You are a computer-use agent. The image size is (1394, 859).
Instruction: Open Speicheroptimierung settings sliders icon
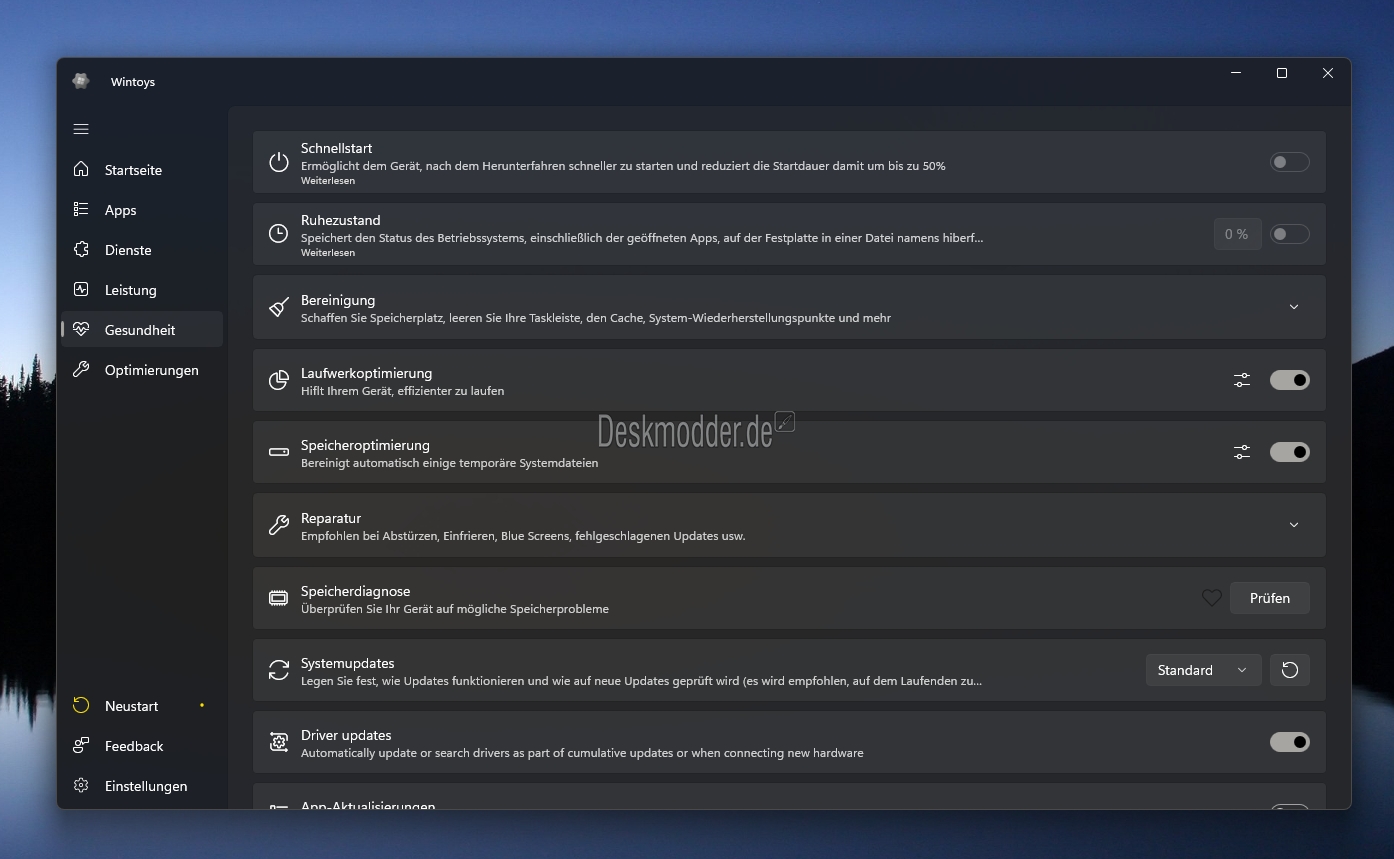1241,452
